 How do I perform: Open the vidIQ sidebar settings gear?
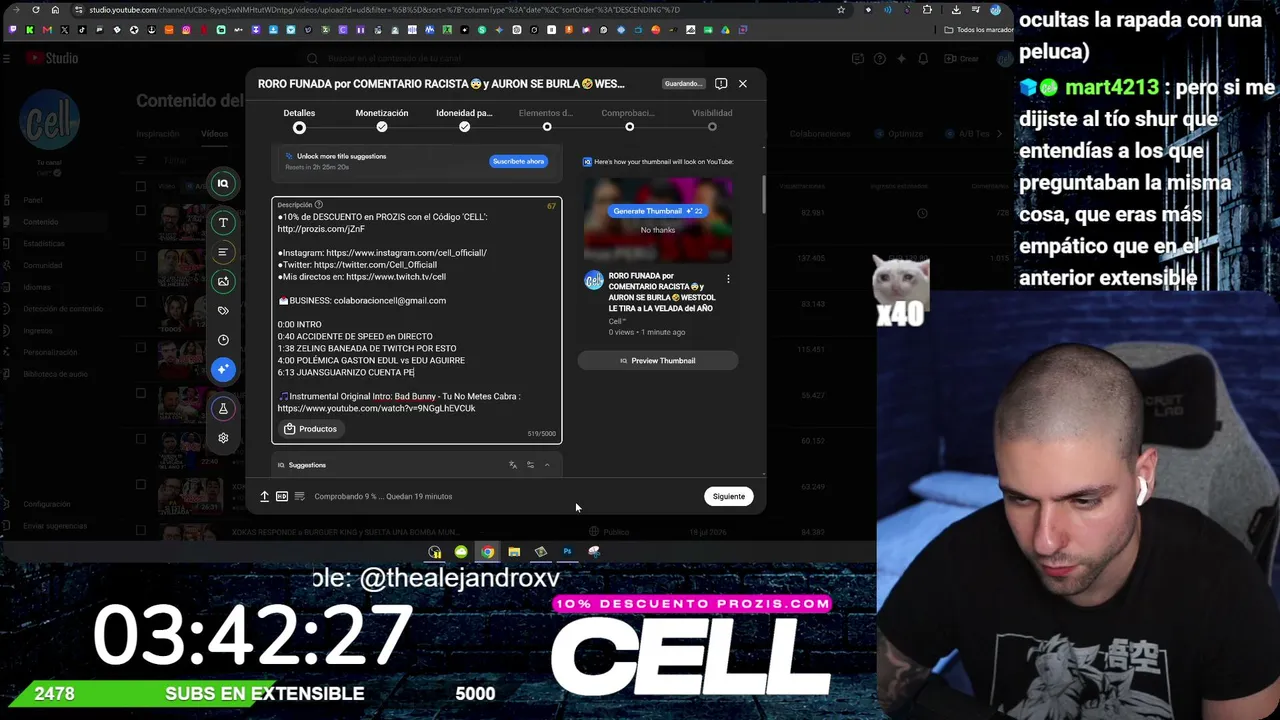click(x=223, y=438)
